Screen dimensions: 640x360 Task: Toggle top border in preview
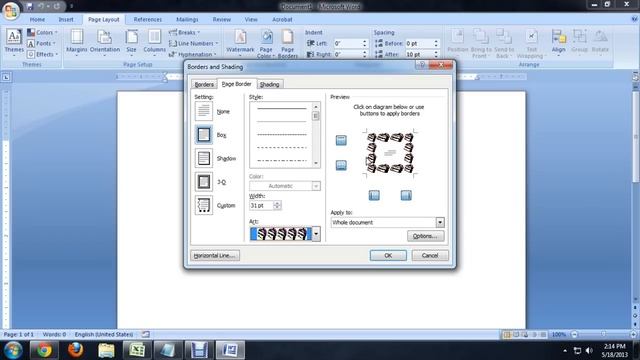point(341,140)
